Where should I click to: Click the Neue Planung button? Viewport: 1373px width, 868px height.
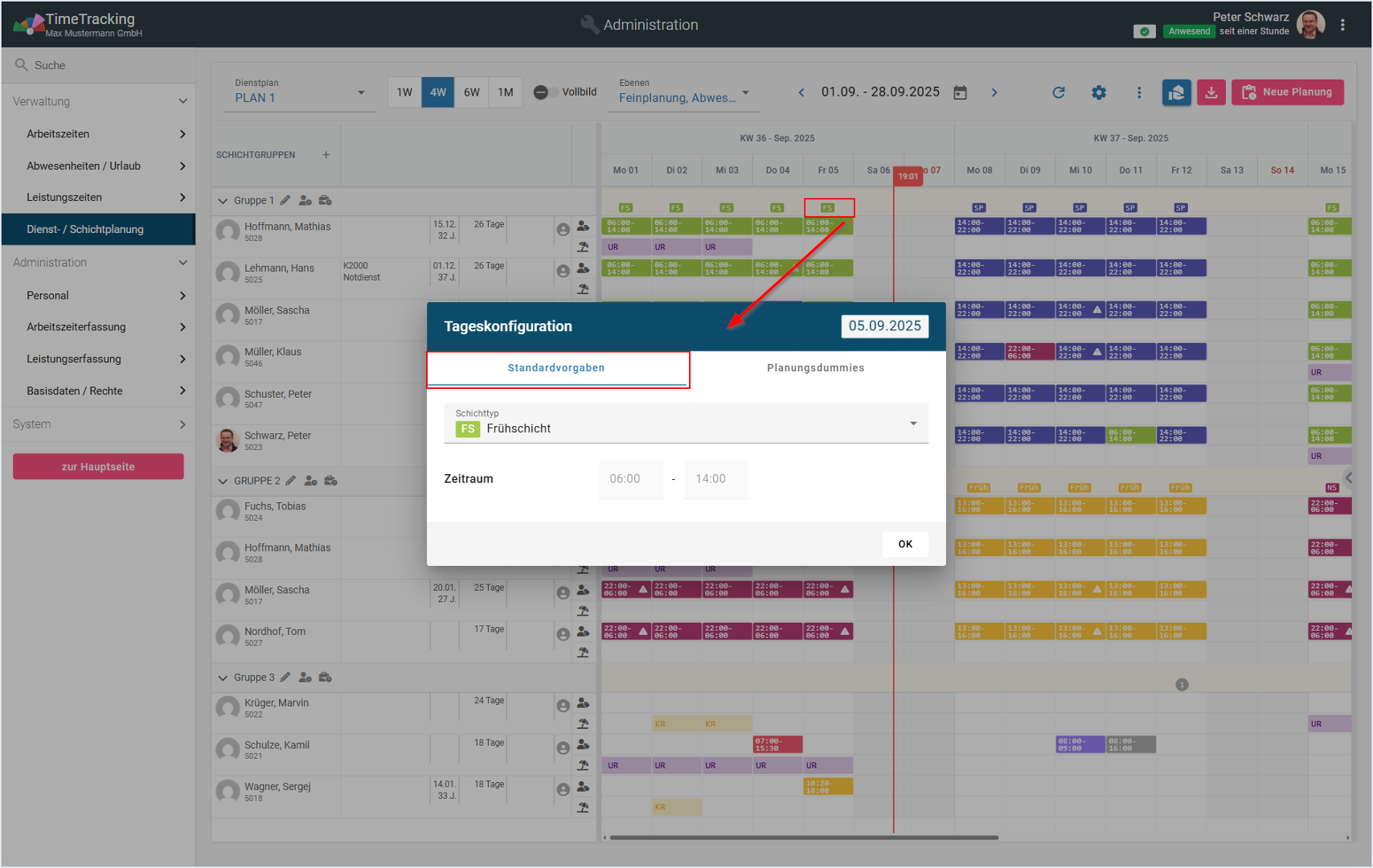tap(1287, 92)
